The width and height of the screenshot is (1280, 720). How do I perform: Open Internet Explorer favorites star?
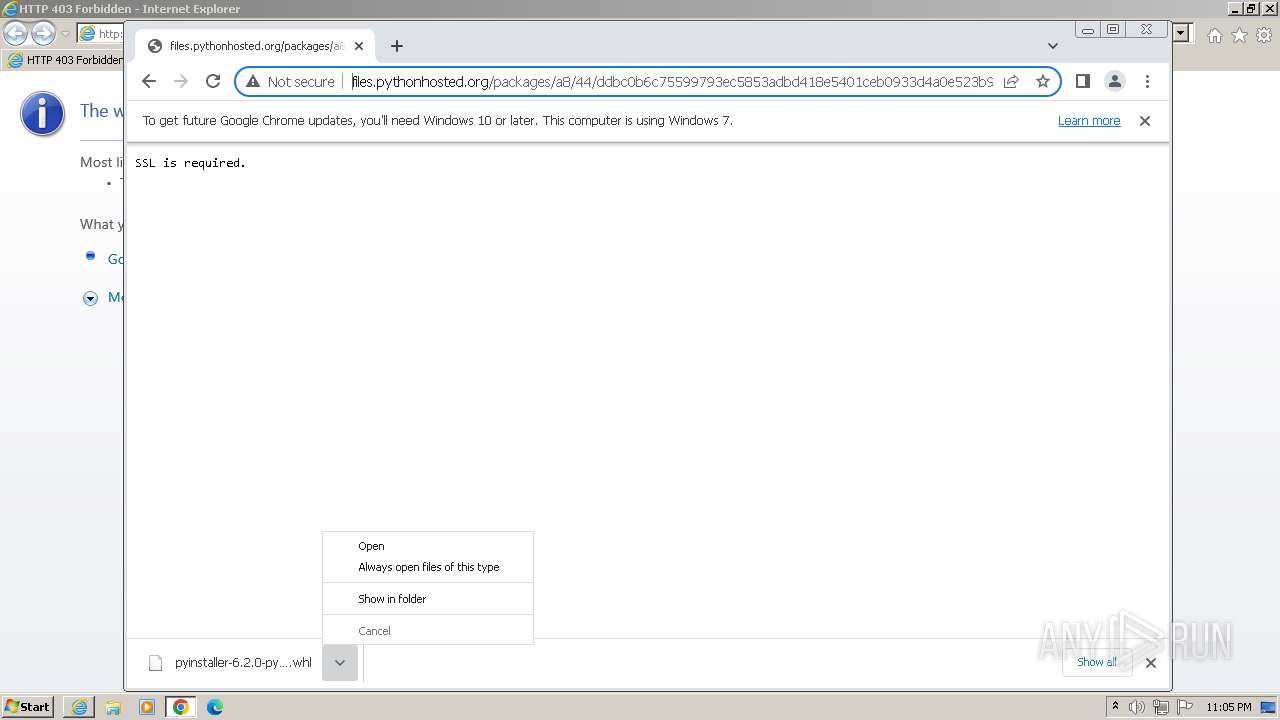click(x=1239, y=35)
